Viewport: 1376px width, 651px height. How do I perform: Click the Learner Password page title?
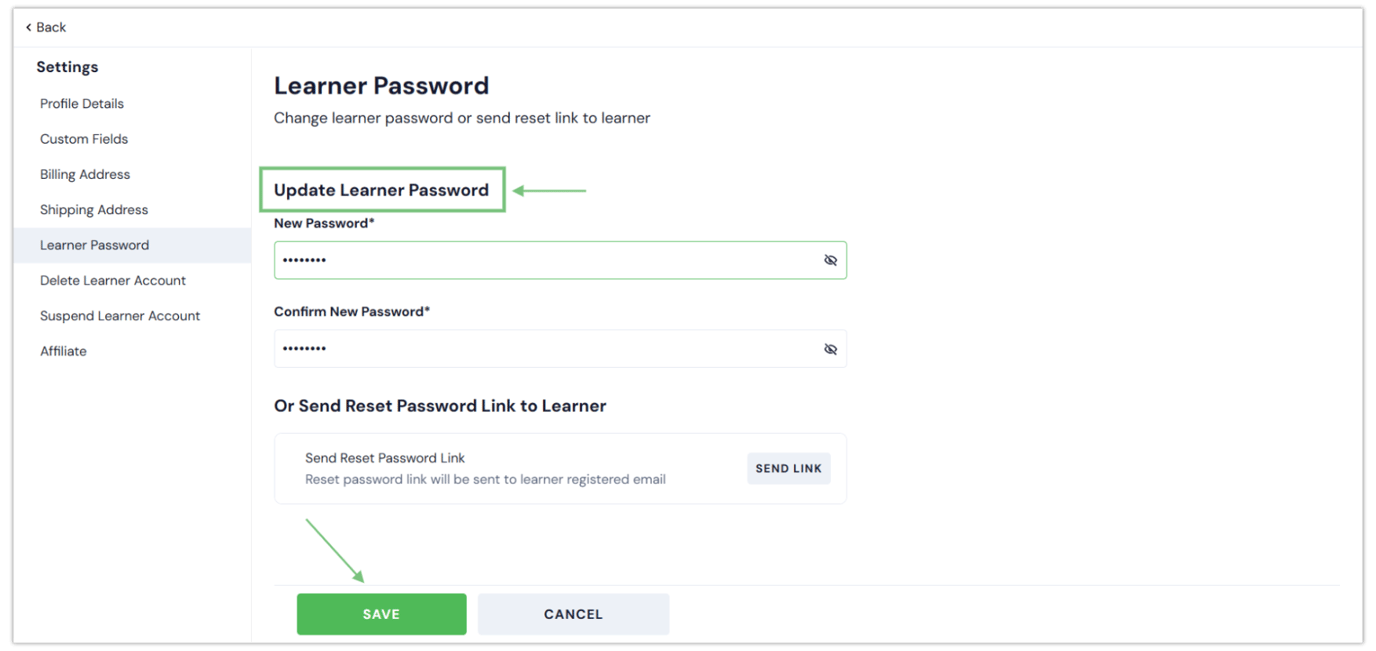tap(382, 86)
